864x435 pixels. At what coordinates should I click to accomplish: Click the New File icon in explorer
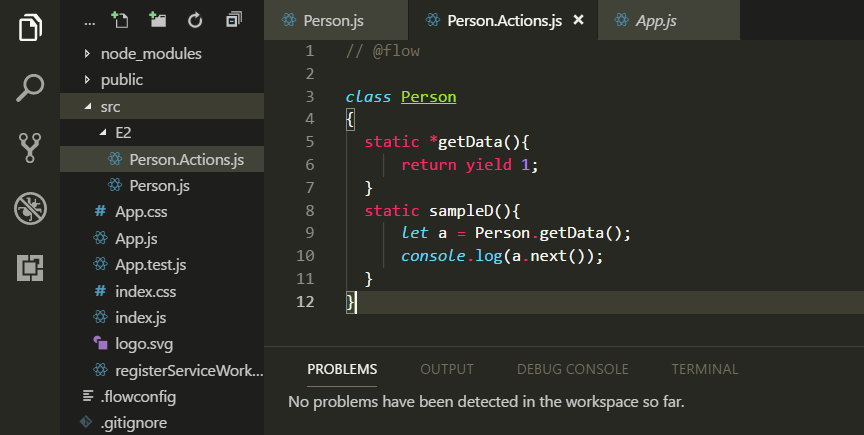[121, 20]
